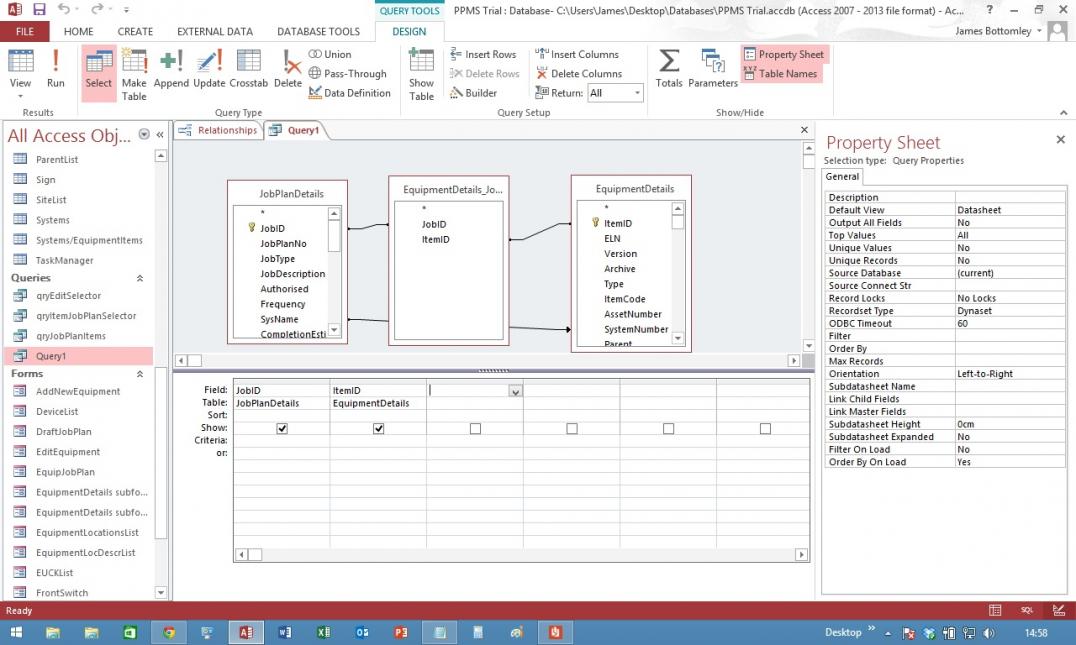Click the Run query icon
The image size is (1076, 645).
point(56,70)
